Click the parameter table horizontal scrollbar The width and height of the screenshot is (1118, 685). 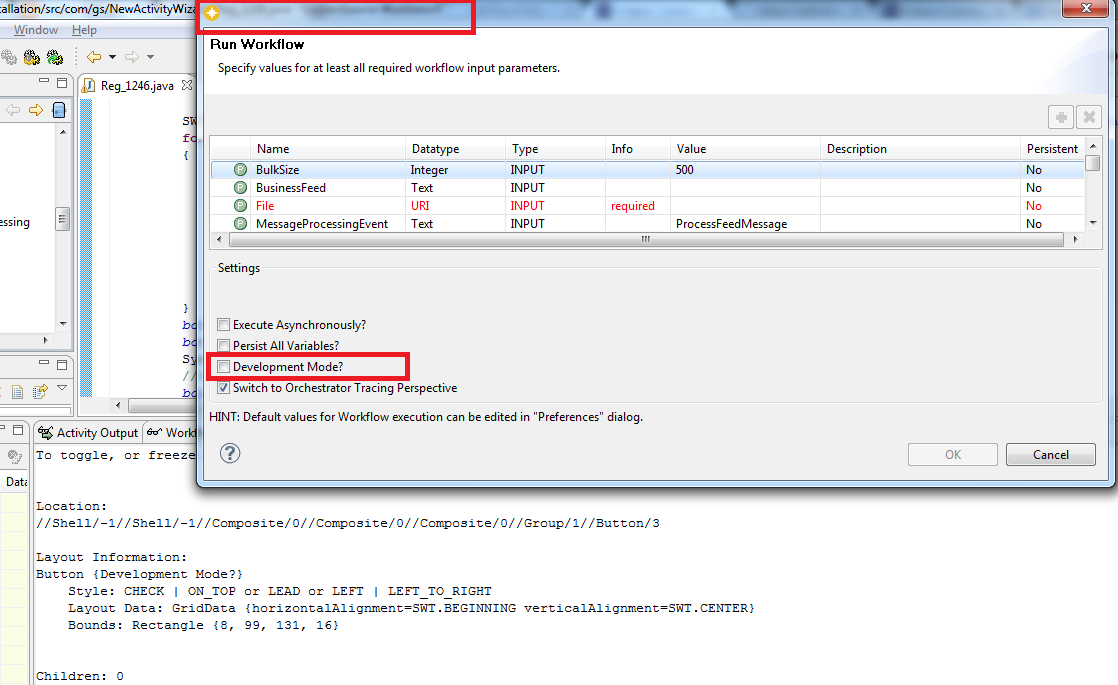(645, 240)
